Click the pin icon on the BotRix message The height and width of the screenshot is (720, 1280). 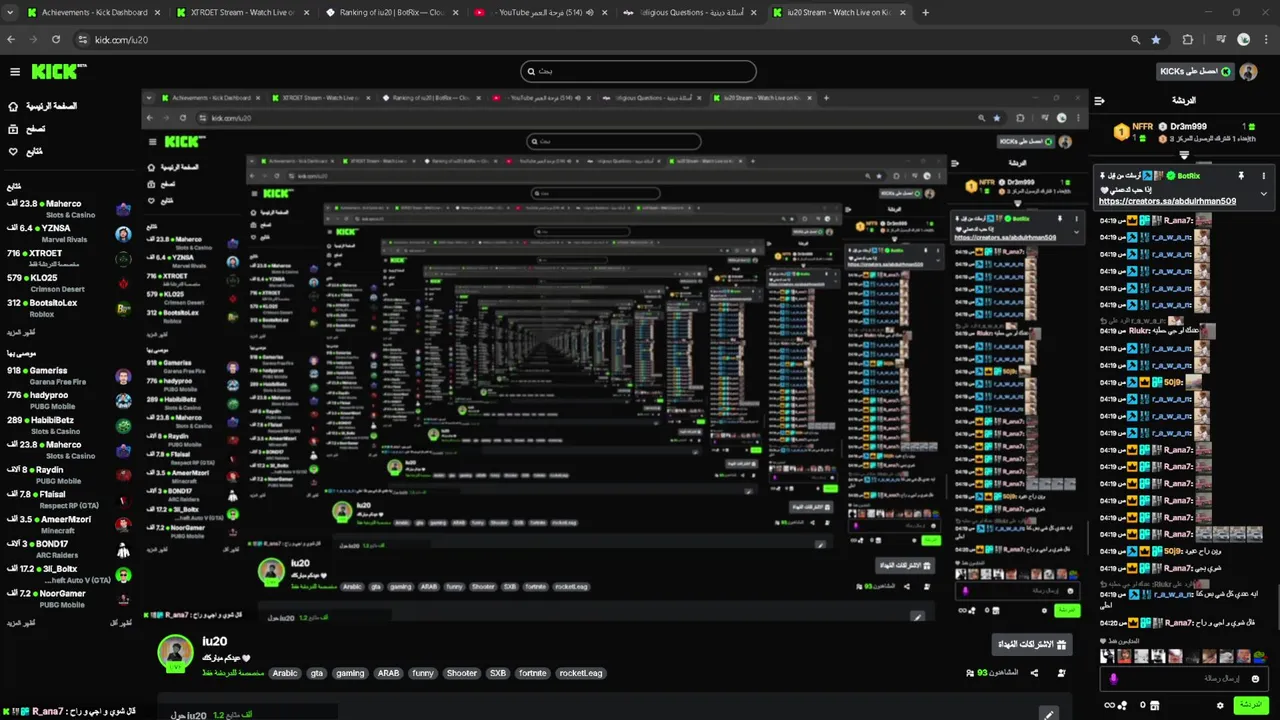click(x=1241, y=176)
